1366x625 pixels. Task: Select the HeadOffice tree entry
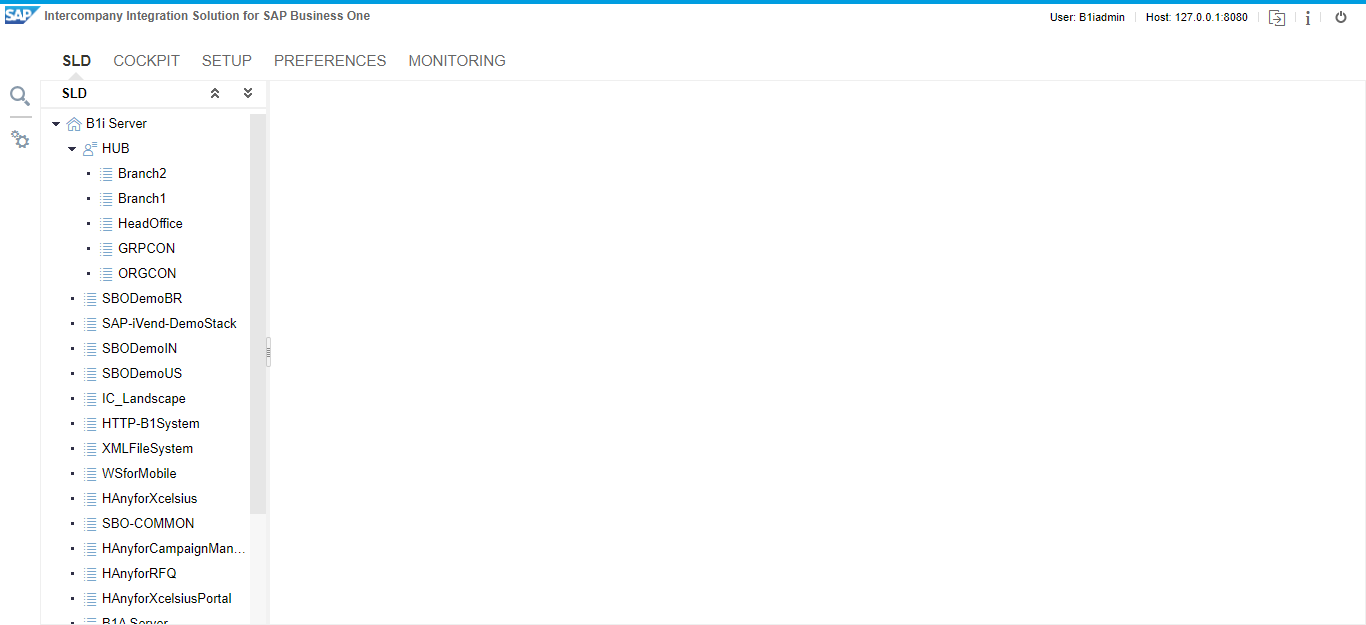click(x=150, y=224)
